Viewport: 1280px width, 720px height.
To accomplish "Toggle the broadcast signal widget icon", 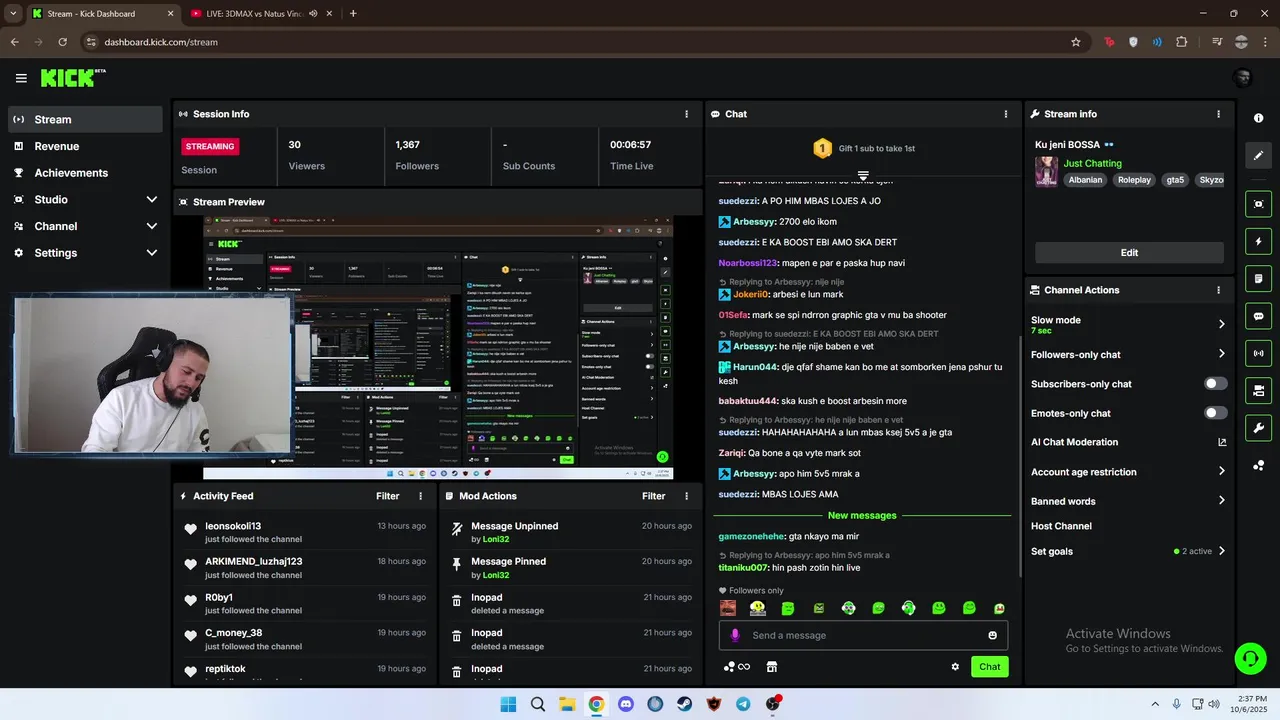I will click(x=1258, y=353).
